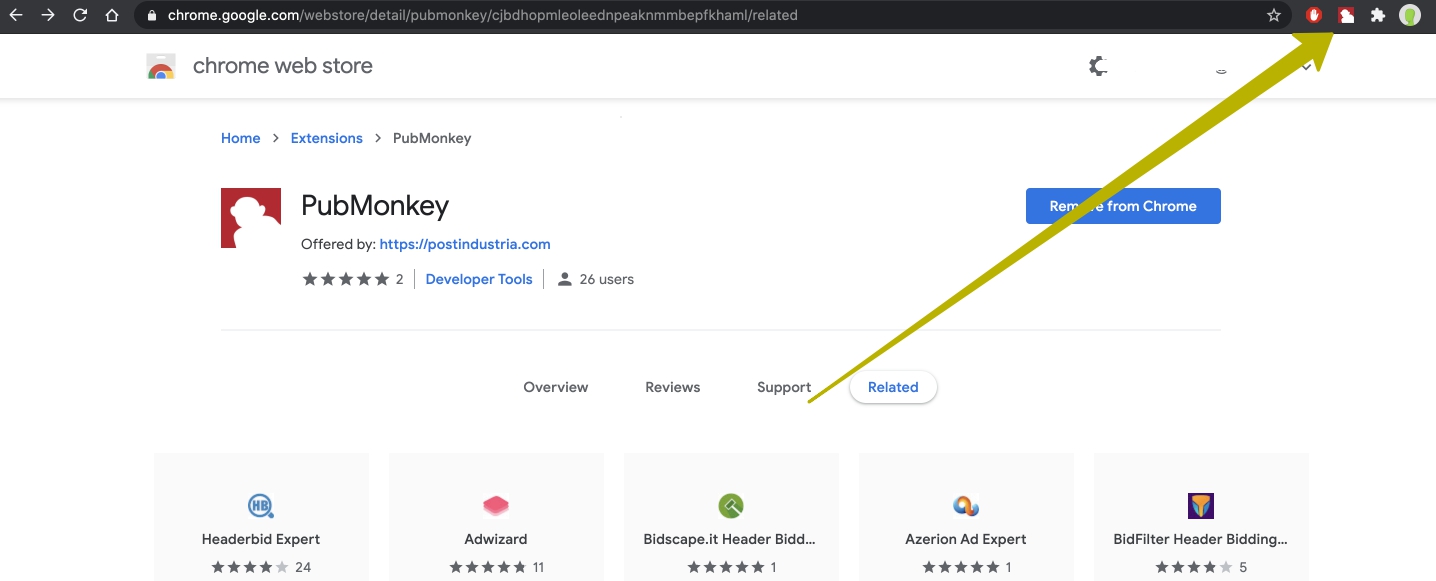
Task: Click the users person icon
Action: [565, 279]
